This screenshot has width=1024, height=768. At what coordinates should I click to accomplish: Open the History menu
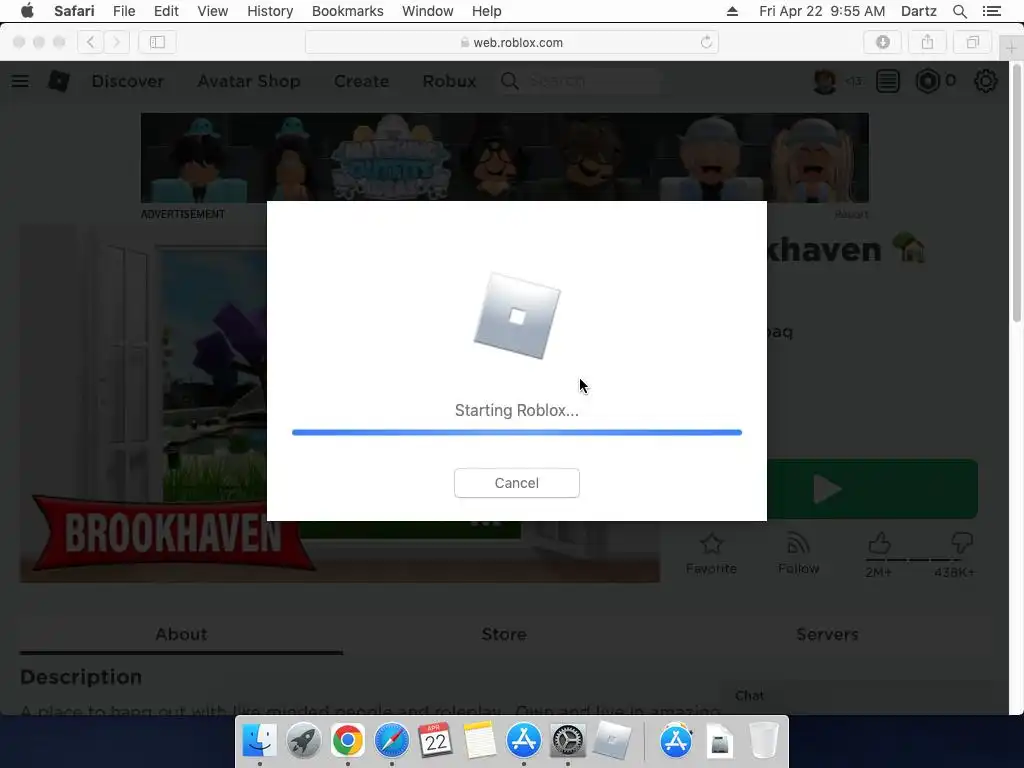coord(270,11)
